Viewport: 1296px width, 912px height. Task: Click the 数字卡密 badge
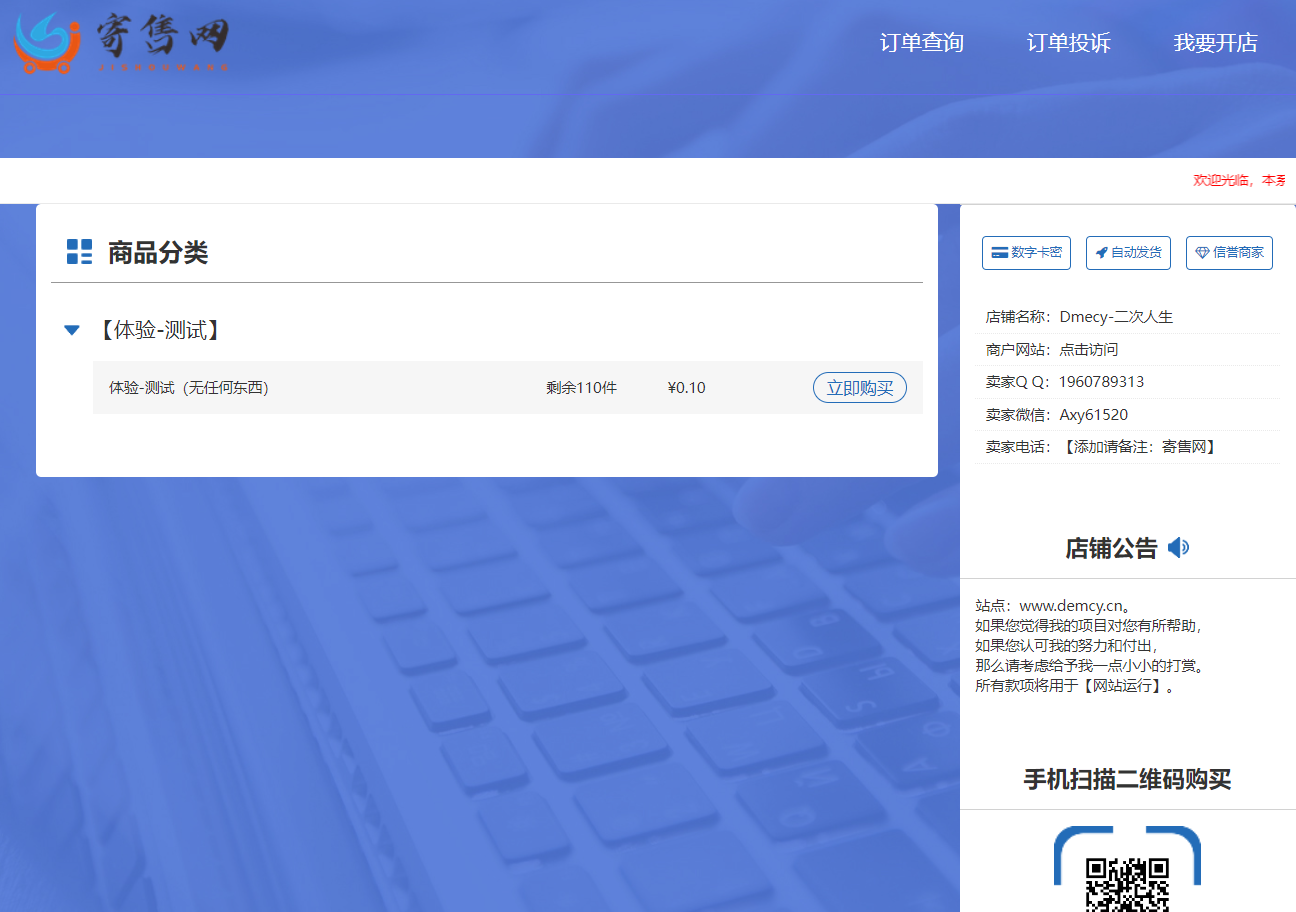(x=1027, y=253)
